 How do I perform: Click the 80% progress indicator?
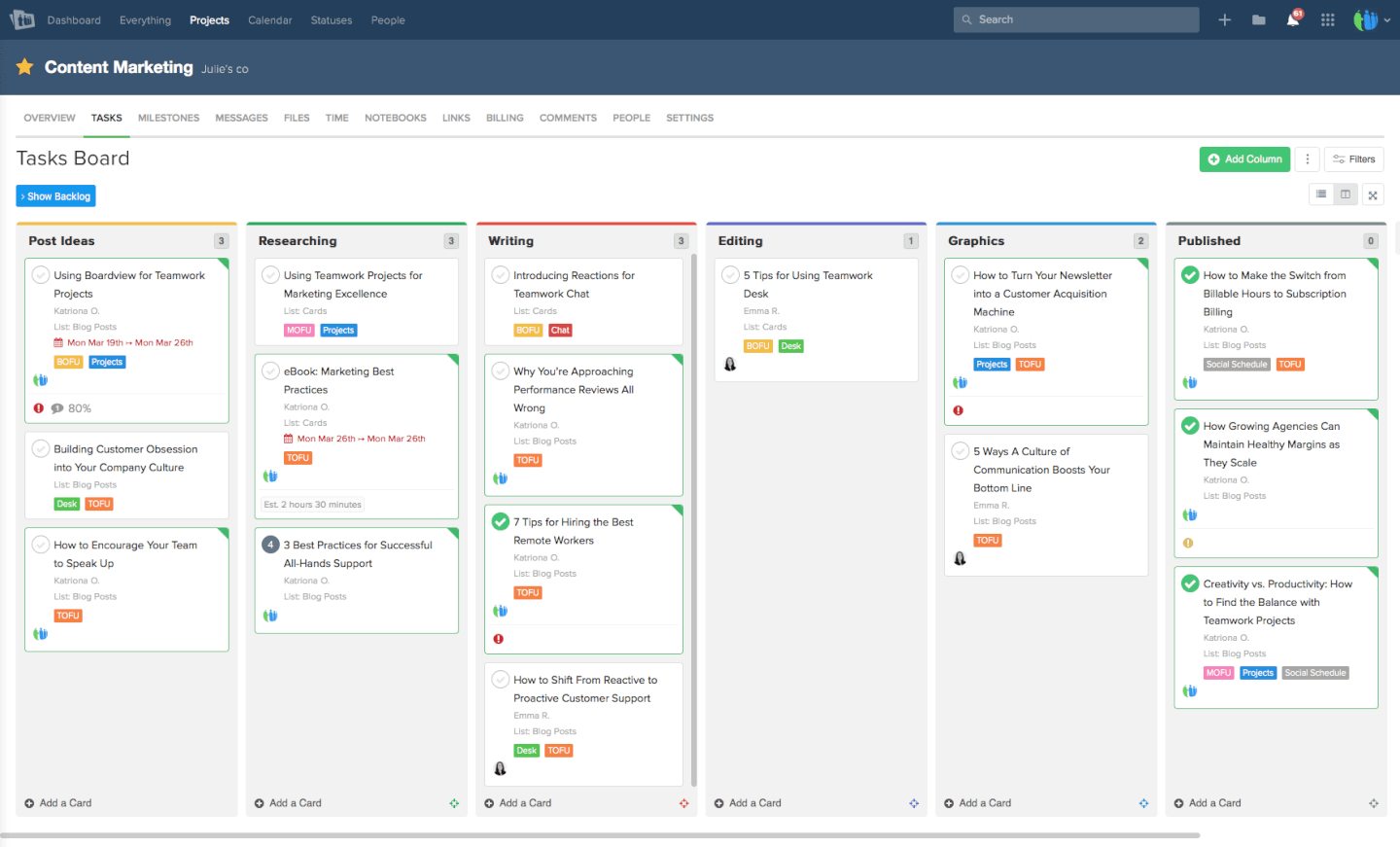point(80,408)
